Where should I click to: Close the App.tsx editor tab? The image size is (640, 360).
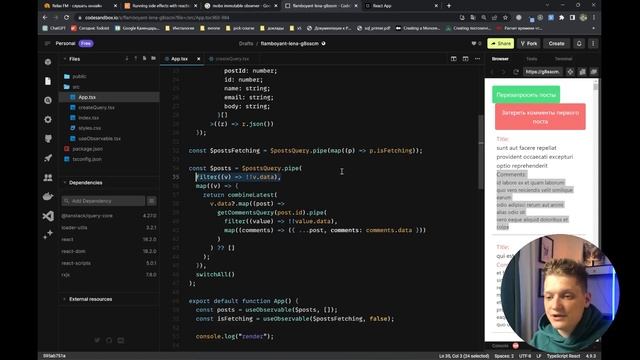tap(199, 59)
